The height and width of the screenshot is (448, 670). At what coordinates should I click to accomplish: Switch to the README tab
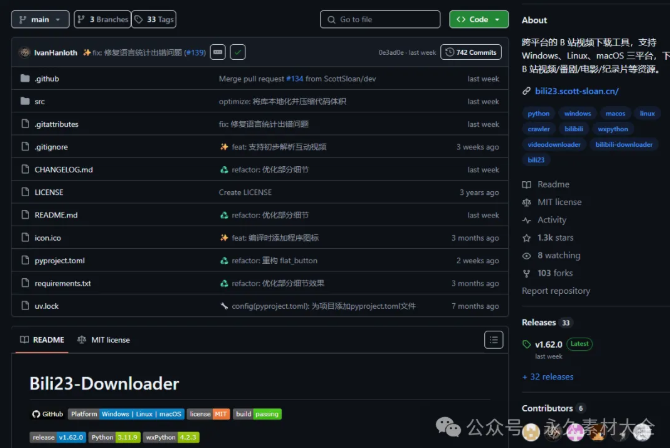[42, 340]
